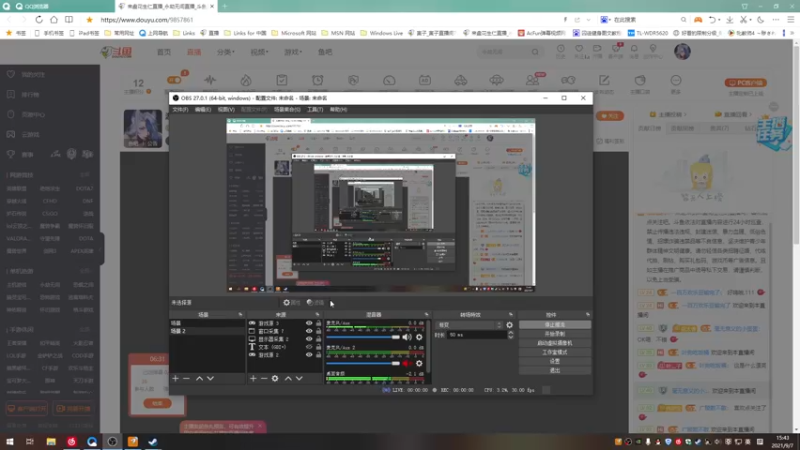
Task: Mute the 麦克风/Aux speaker icon
Action: (x=407, y=337)
